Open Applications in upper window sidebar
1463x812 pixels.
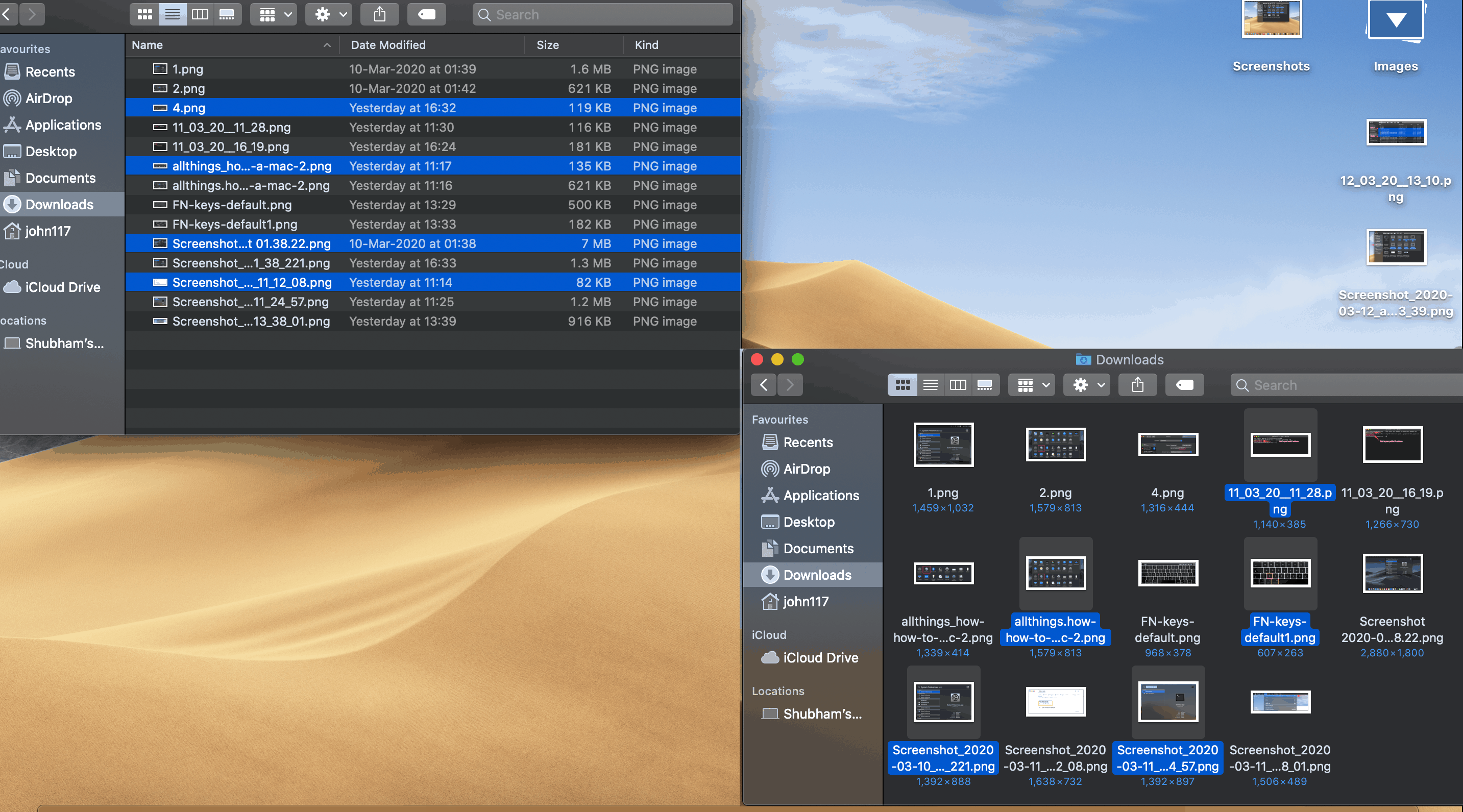click(x=63, y=125)
